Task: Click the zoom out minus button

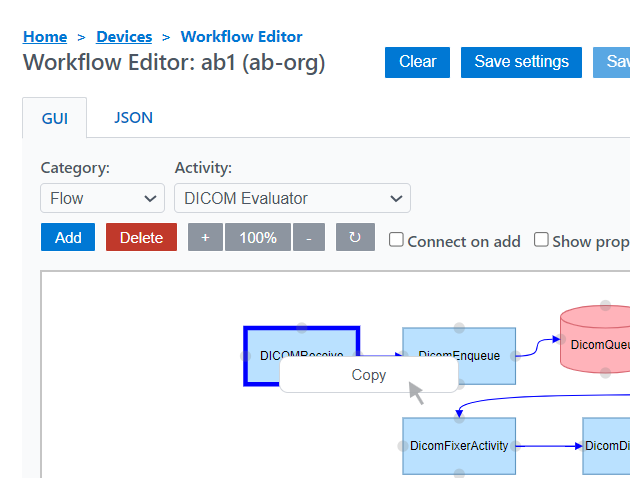Action: coord(308,238)
